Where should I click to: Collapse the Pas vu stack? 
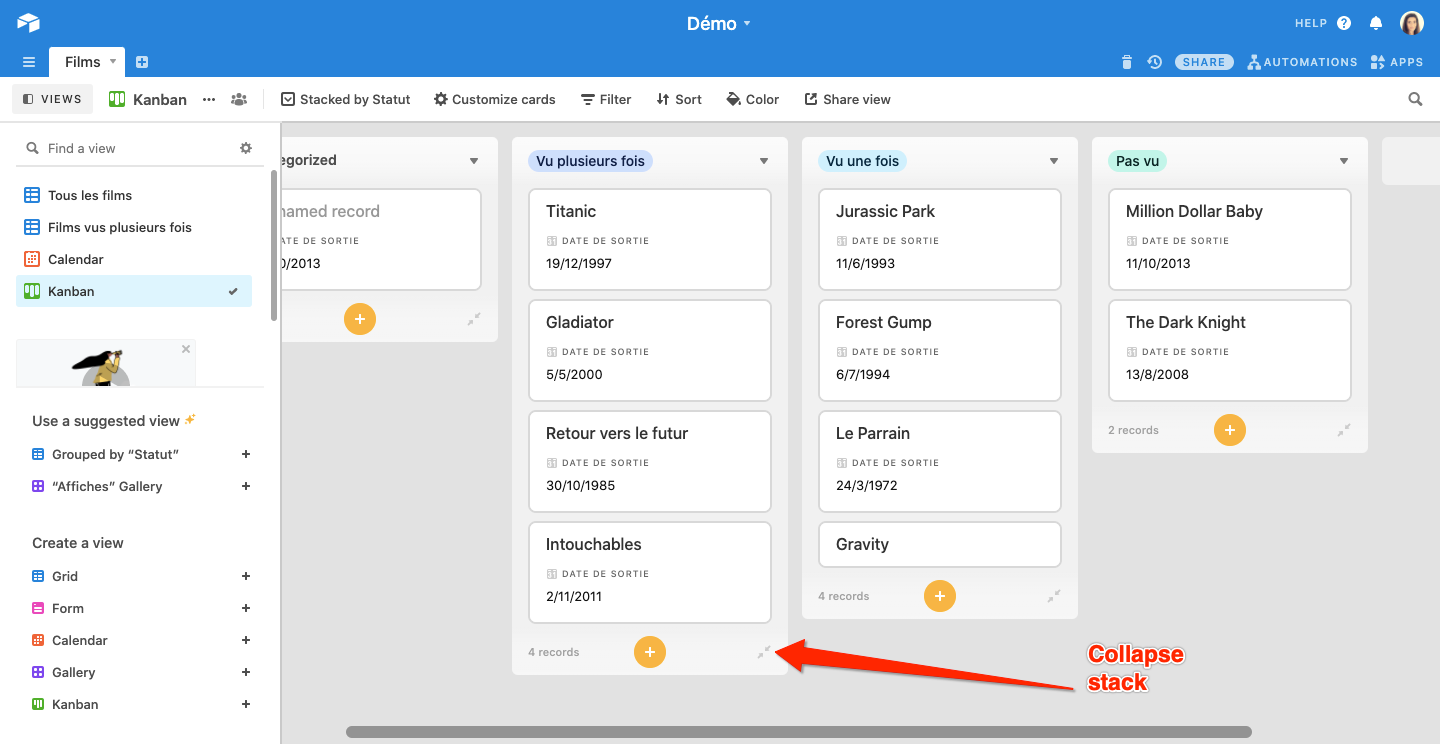[x=1344, y=430]
